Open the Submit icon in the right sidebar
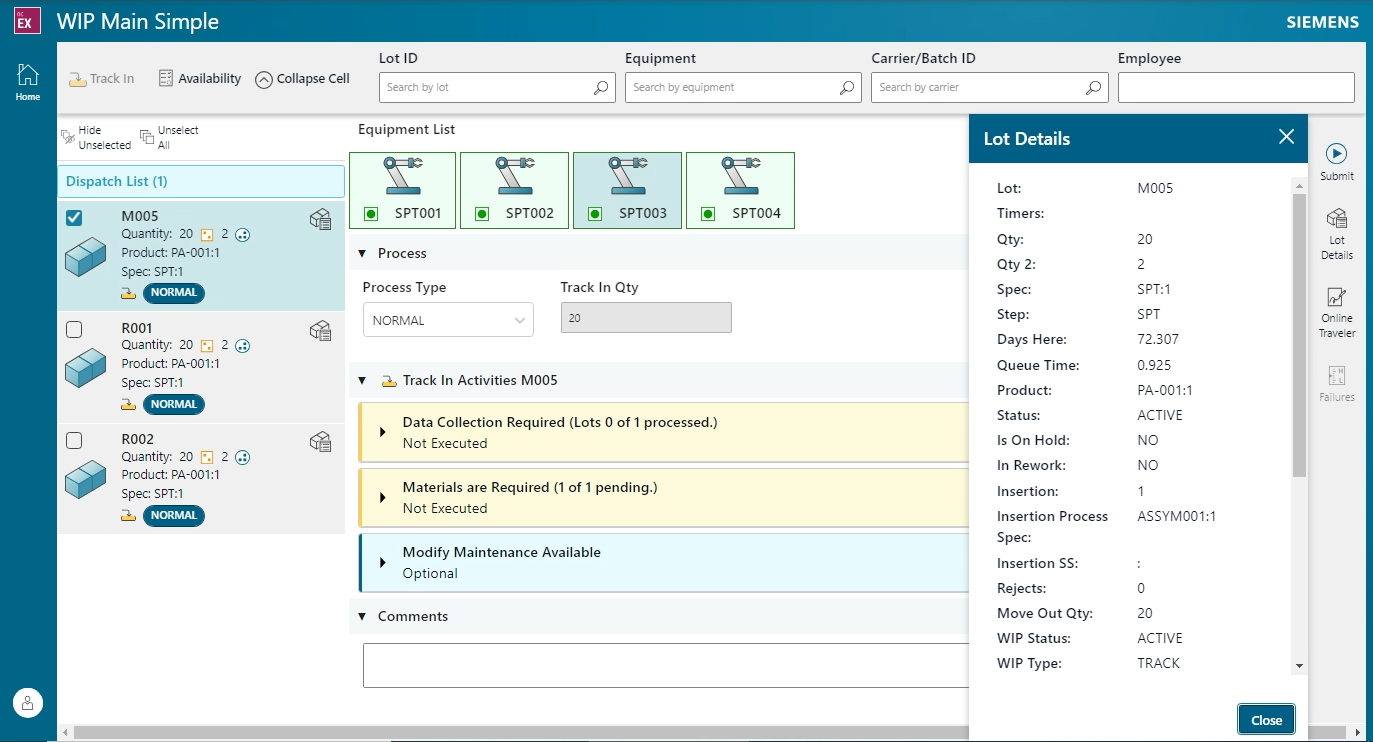 pos(1337,160)
